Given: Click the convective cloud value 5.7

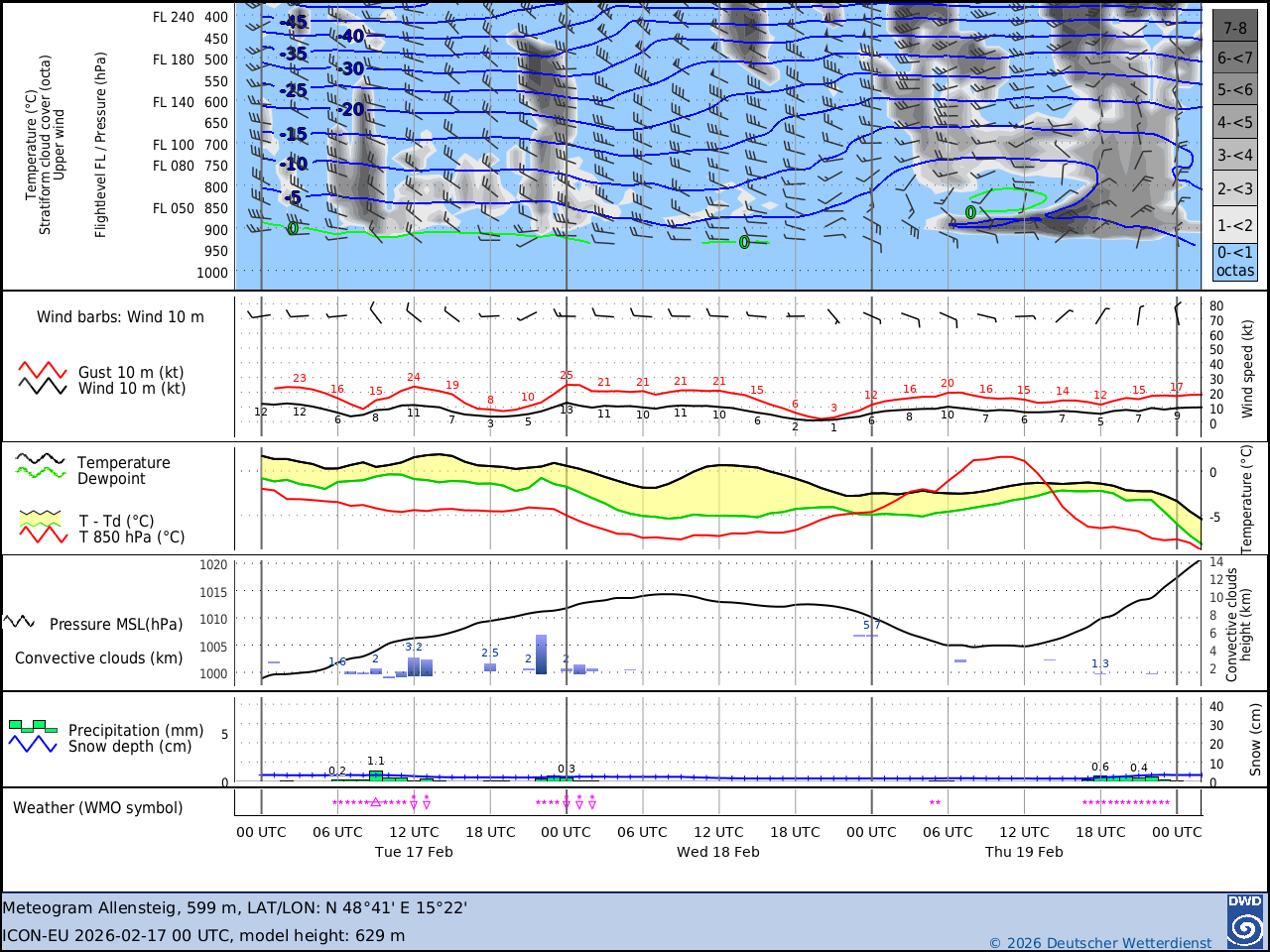Looking at the screenshot, I should 872,625.
